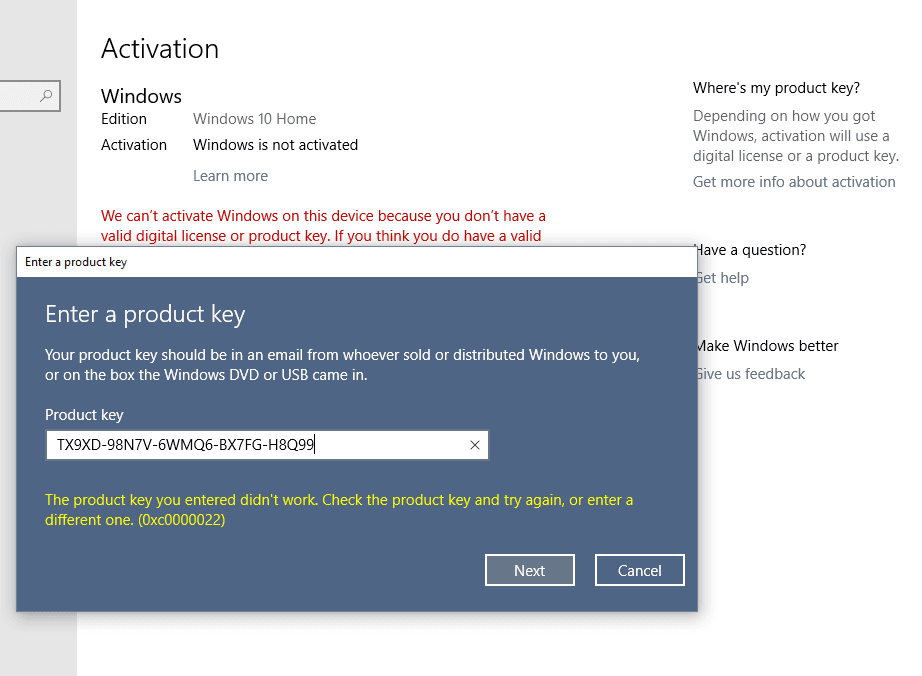Click the Next button in the dialog
This screenshot has width=922, height=676.
click(x=530, y=570)
